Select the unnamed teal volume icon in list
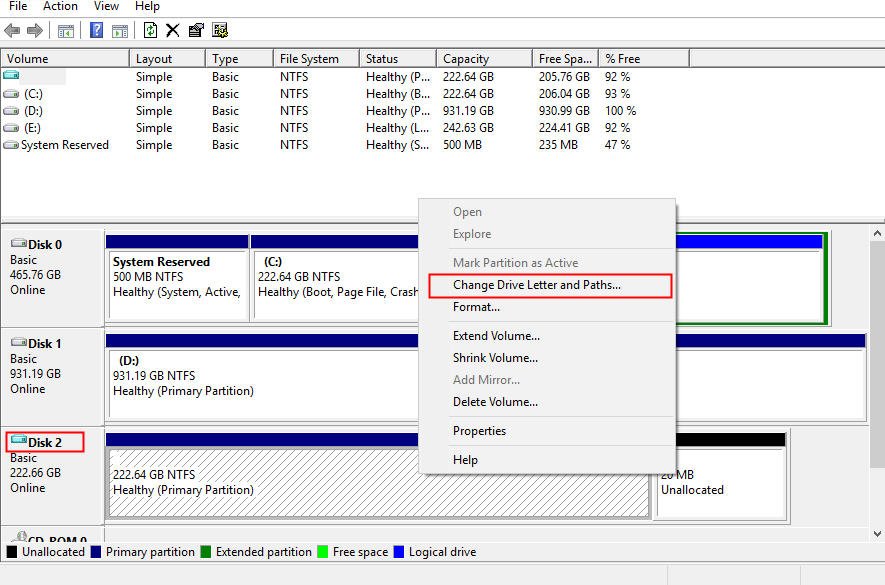The width and height of the screenshot is (885, 585). (x=11, y=75)
